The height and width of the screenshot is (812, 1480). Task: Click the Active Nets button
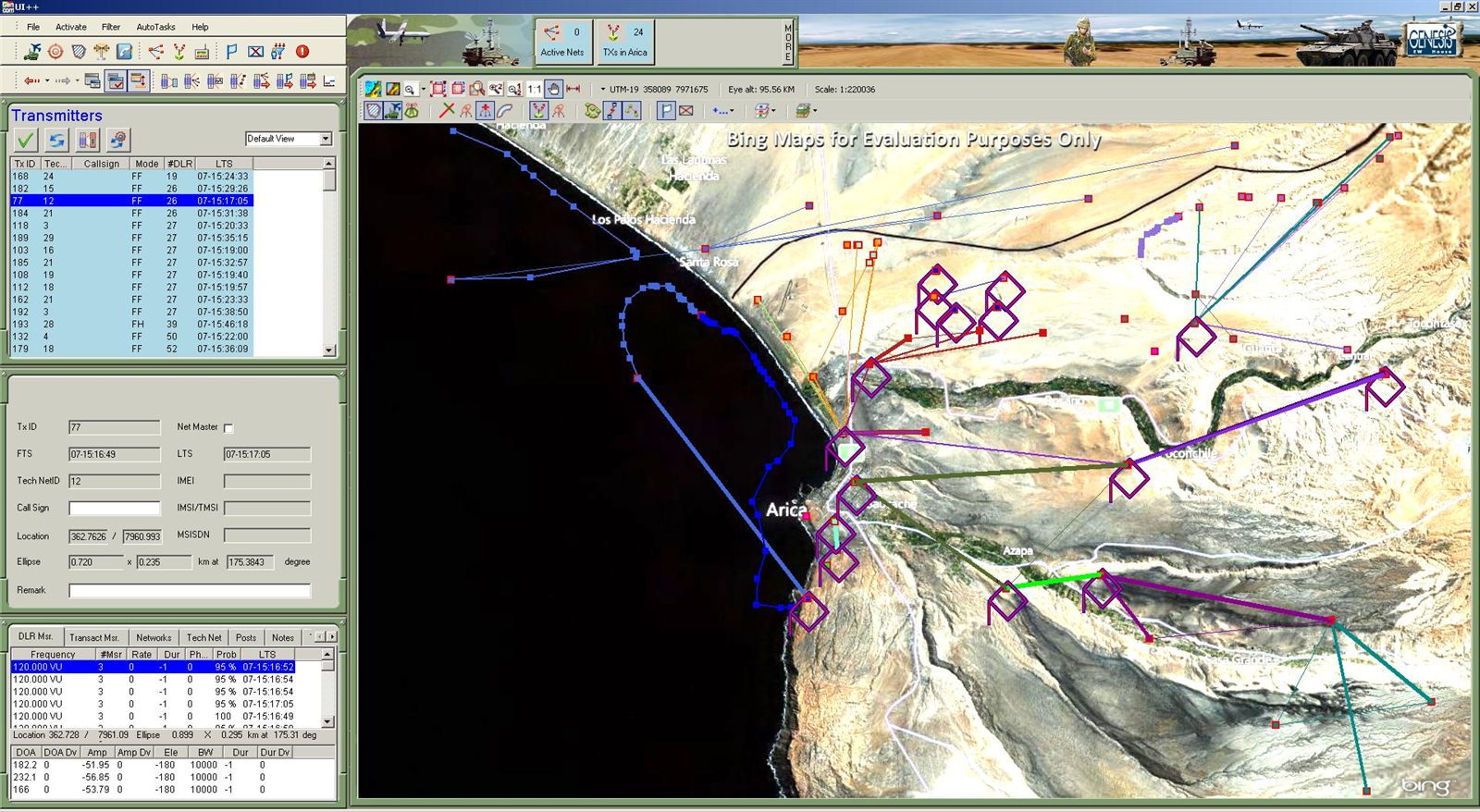click(x=562, y=42)
